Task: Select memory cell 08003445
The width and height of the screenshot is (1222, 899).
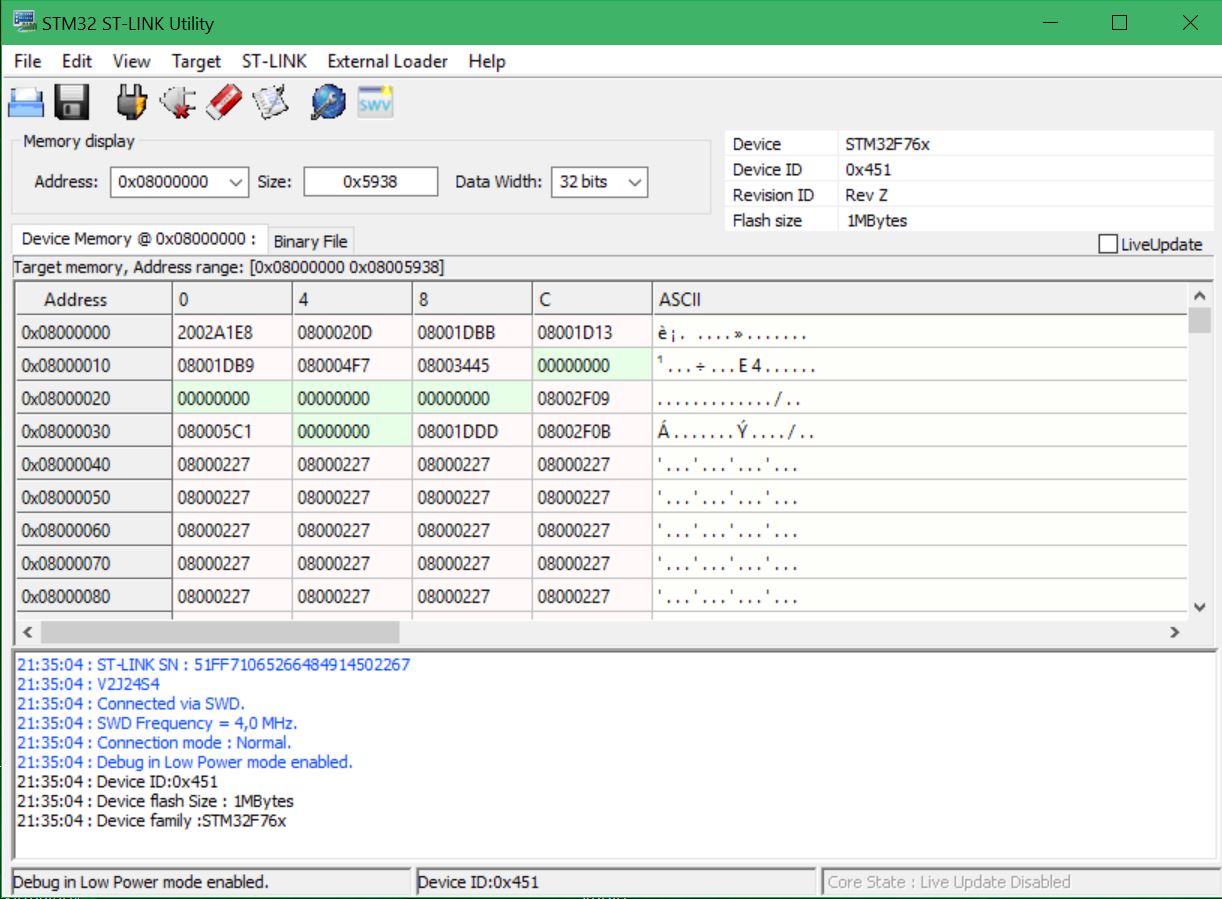Action: click(x=472, y=365)
